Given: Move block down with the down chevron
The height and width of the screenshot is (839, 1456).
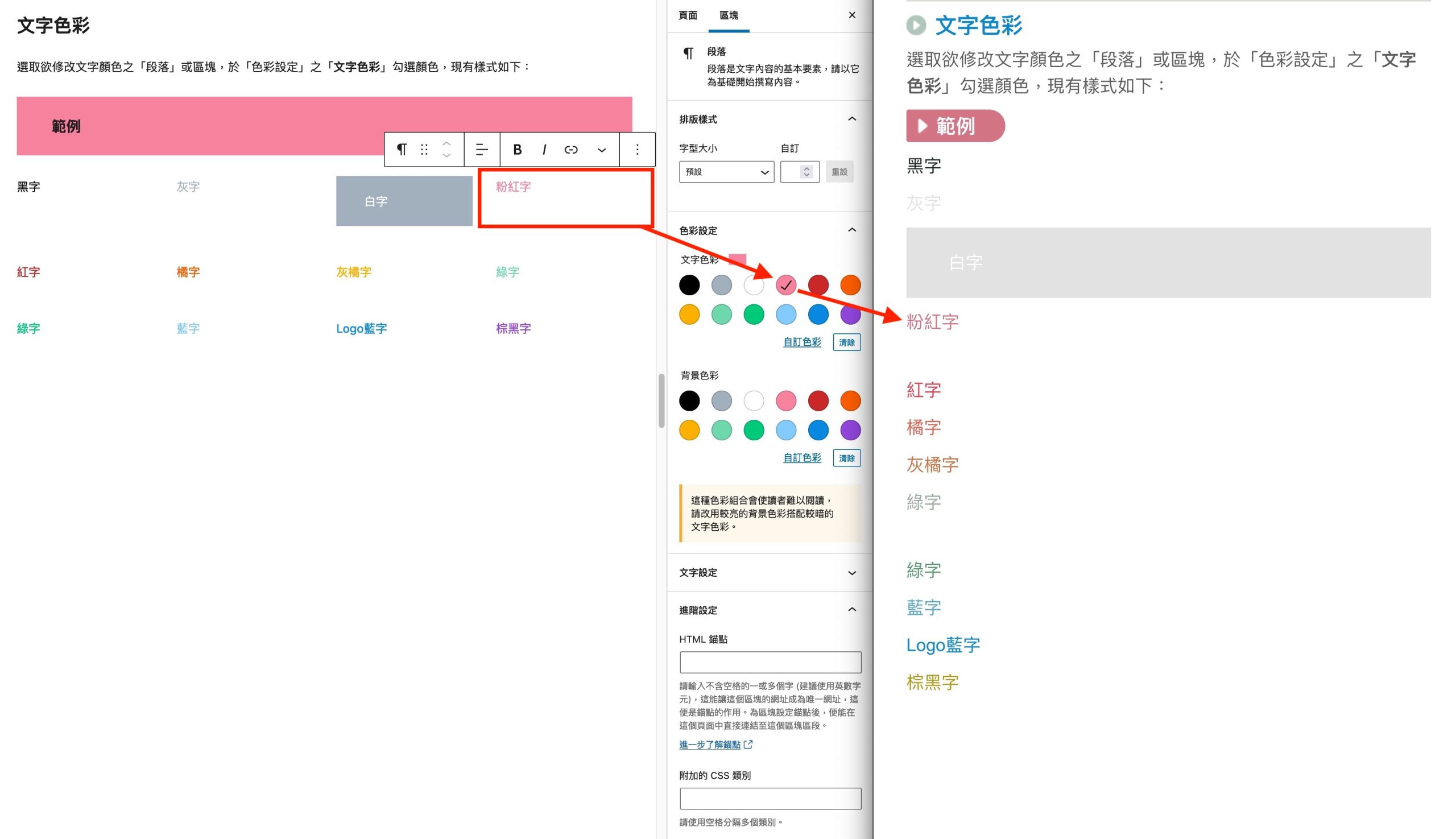Looking at the screenshot, I should click(x=446, y=156).
